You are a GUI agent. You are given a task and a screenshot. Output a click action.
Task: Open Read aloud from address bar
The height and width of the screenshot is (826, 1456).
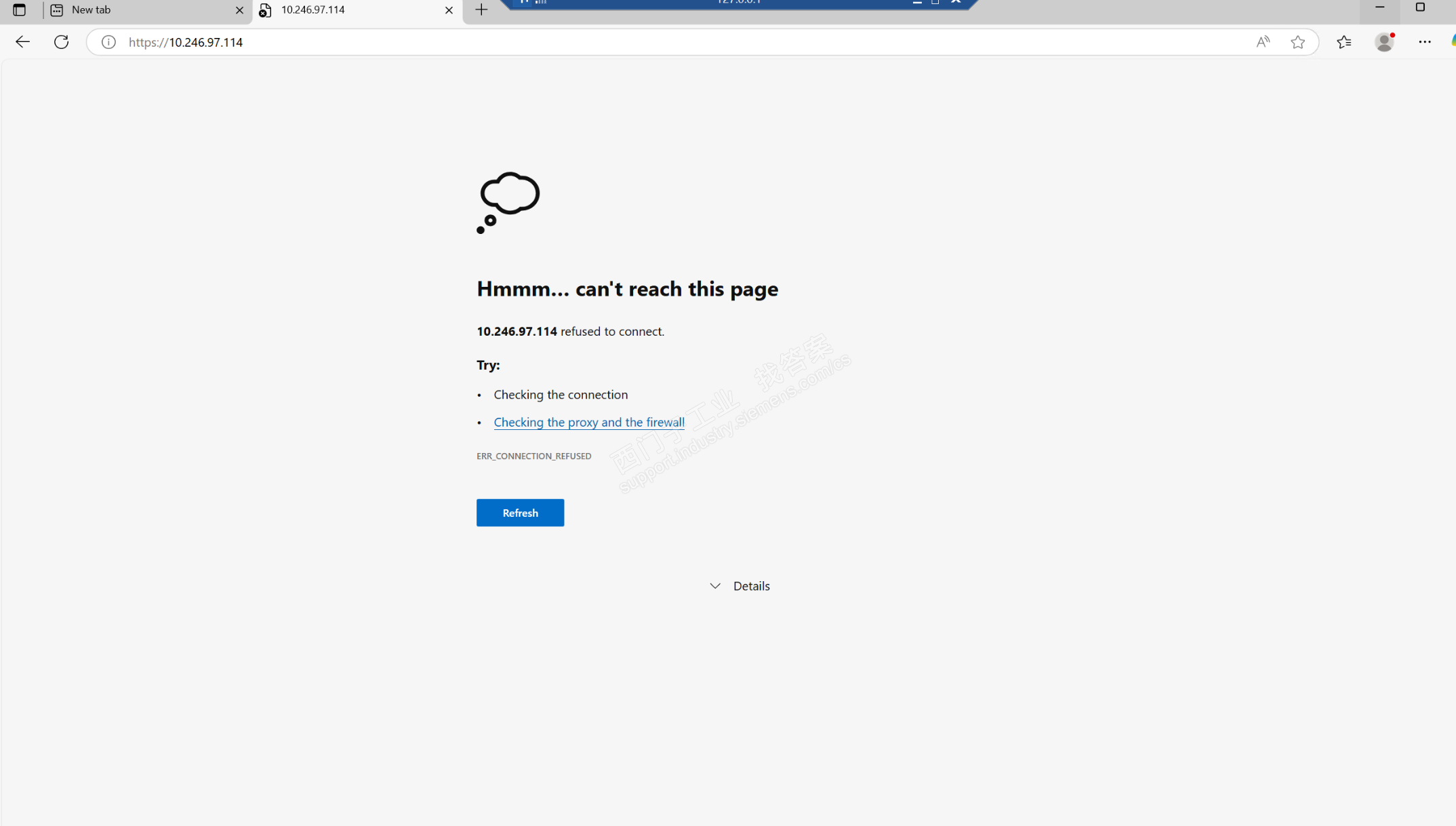click(1262, 42)
